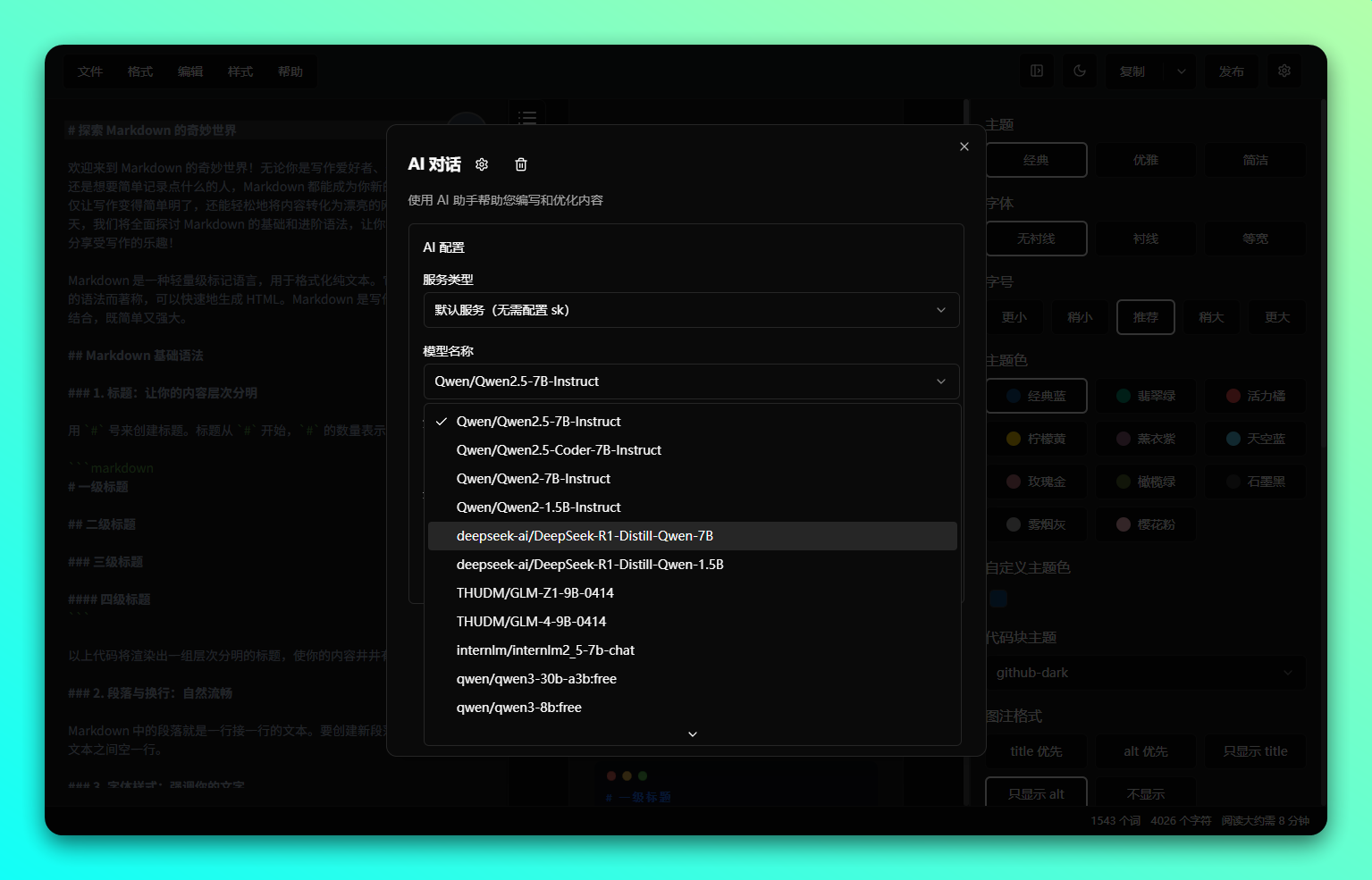Image resolution: width=1372 pixels, height=880 pixels.
Task: Open the top-right settings gear icon
Action: pos(1284,71)
